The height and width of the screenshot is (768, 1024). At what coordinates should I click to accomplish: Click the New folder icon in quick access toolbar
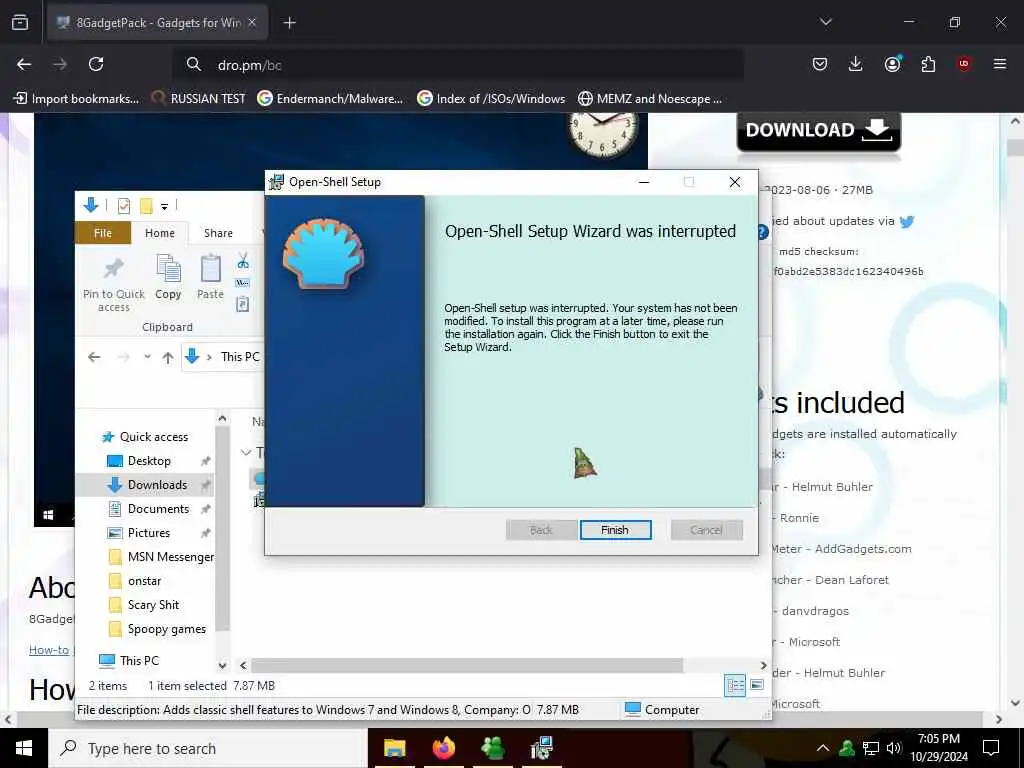146,206
